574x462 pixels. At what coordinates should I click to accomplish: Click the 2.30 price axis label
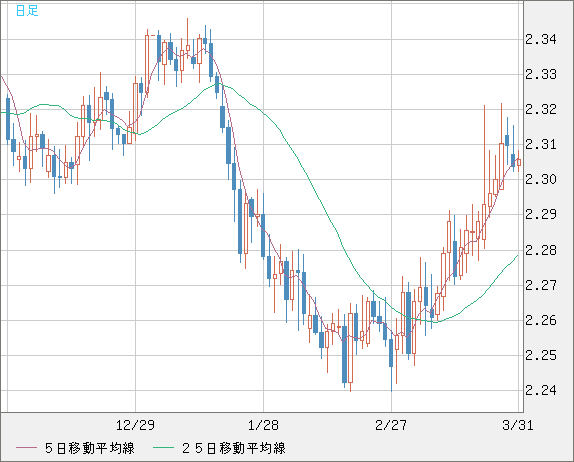click(541, 179)
